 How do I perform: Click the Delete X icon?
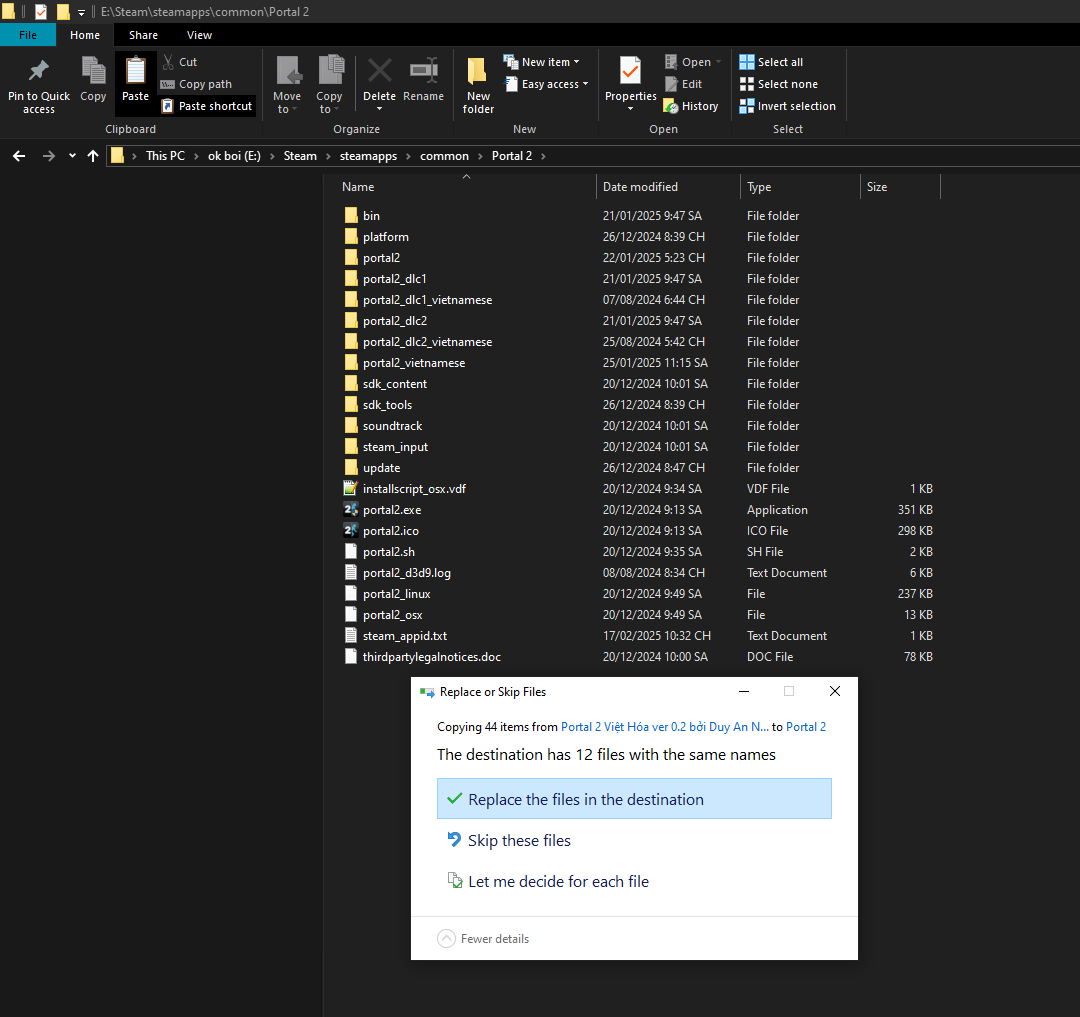(380, 70)
